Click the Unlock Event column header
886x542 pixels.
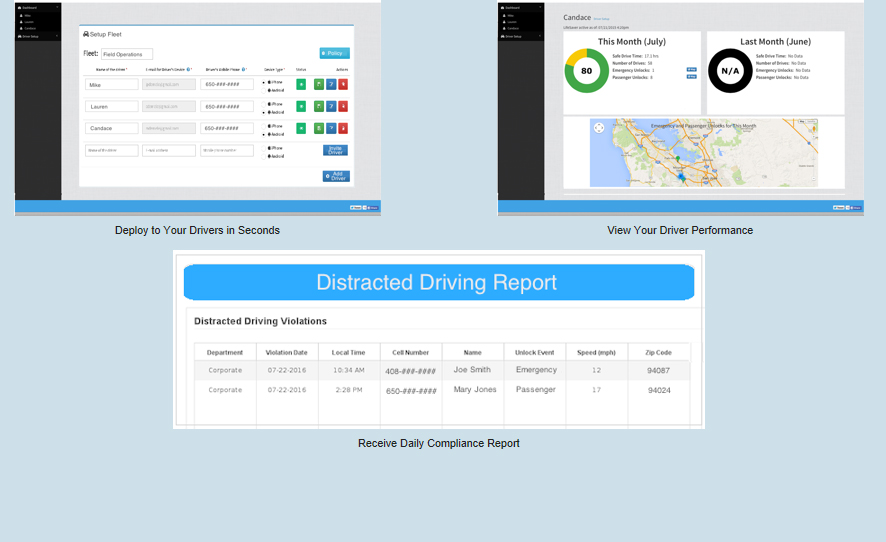pyautogui.click(x=535, y=352)
